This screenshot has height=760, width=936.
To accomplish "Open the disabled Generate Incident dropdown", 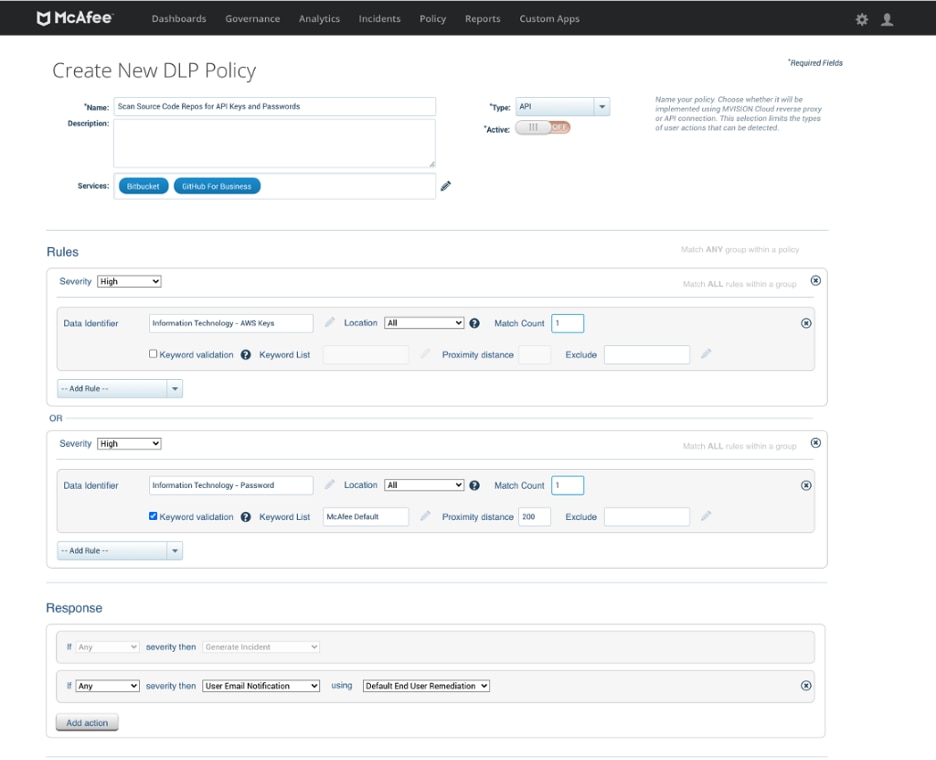I will (261, 647).
